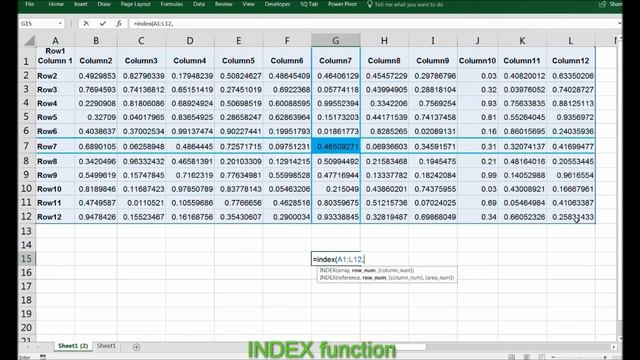Click the Select All corner triangle
640x360 pixels.
tap(29, 40)
